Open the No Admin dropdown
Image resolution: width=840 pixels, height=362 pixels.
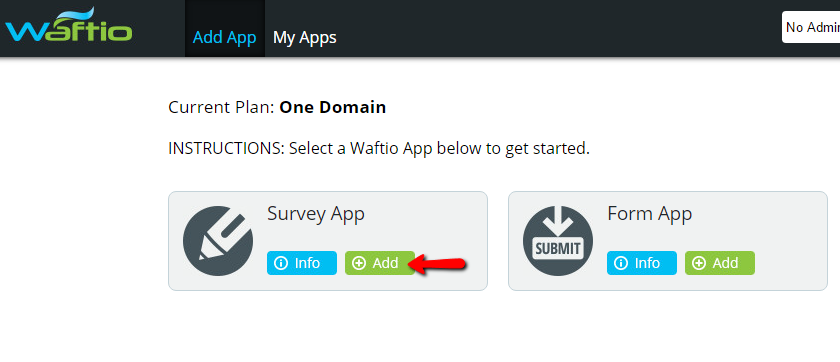pyautogui.click(x=811, y=27)
